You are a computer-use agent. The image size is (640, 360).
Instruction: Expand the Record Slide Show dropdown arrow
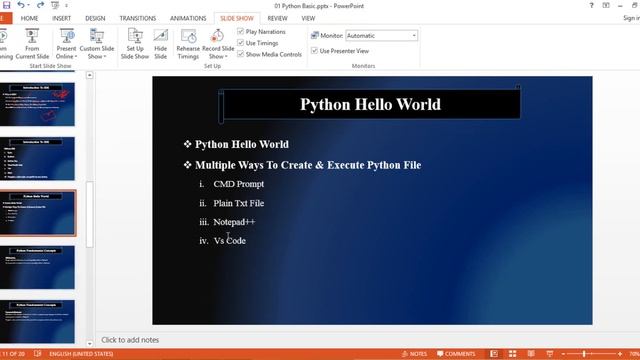coord(226,57)
